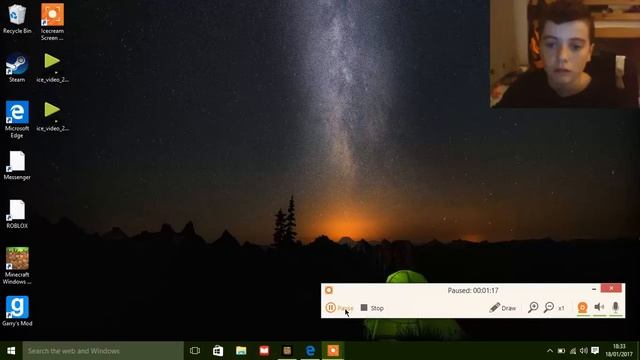
Task: Click Icecream Screen Recorder taskbar icon
Action: 333,351
